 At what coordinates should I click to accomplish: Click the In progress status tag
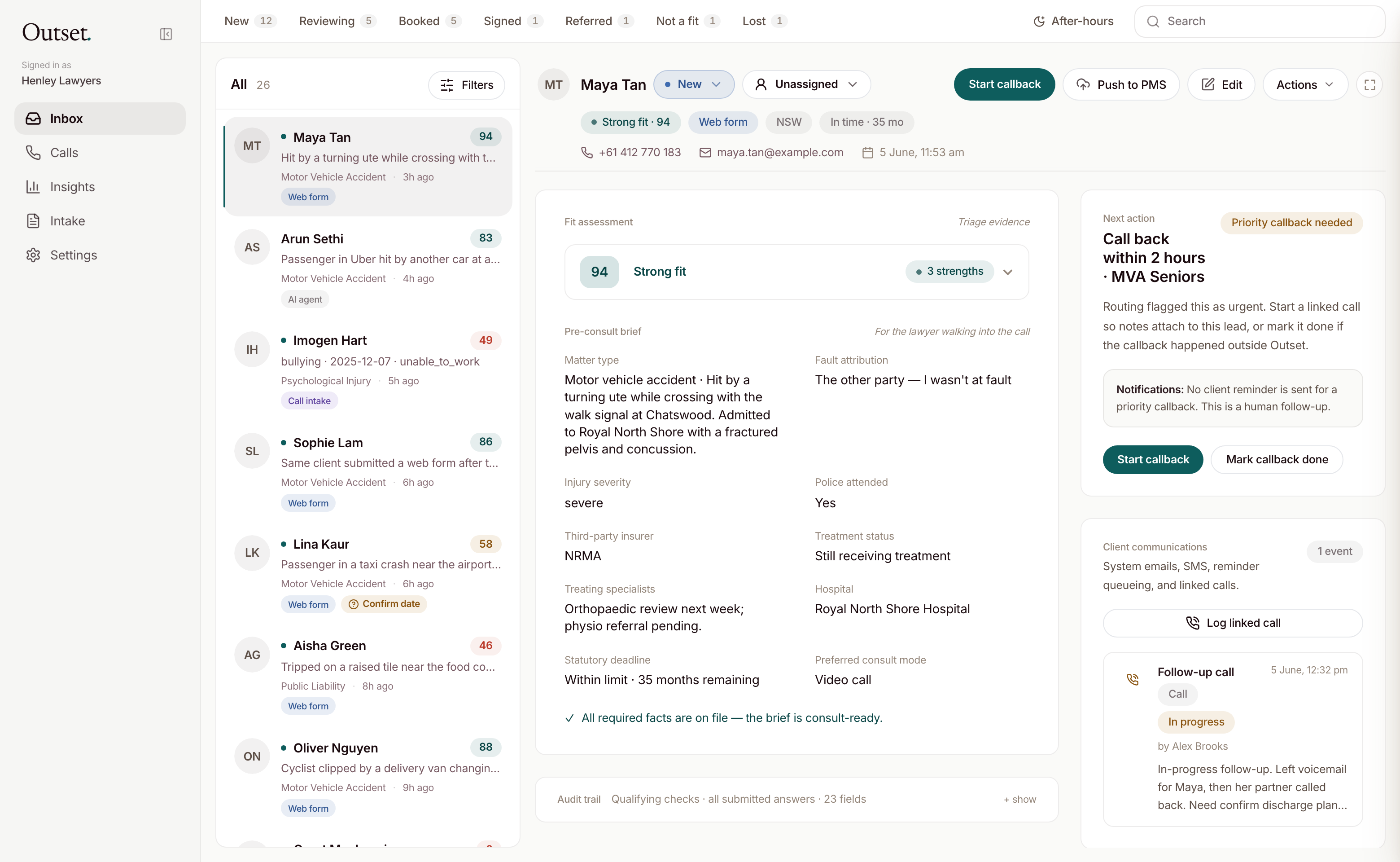click(1195, 722)
